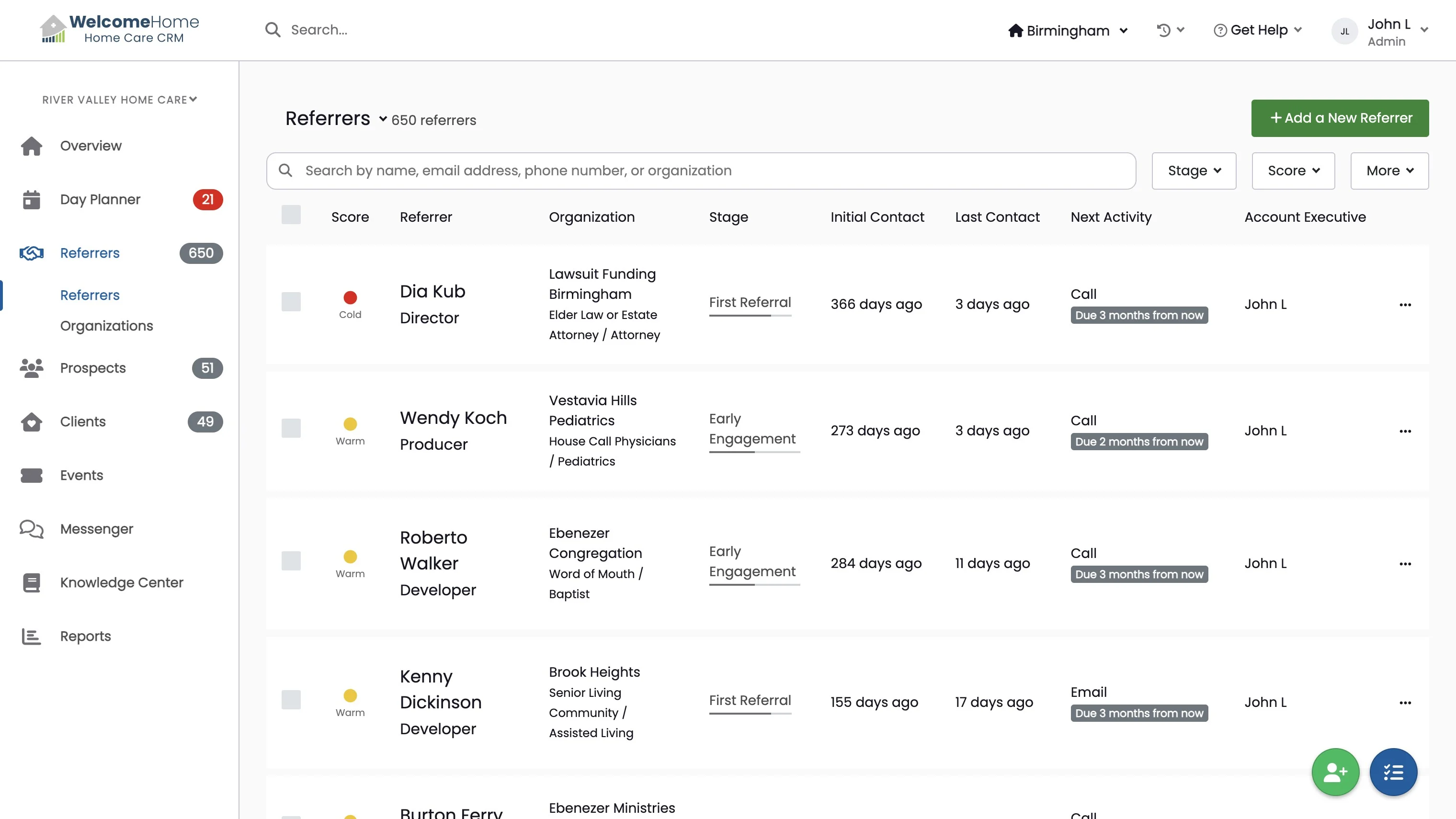Click Add a New Referrer button
Screen dimensions: 1456x819
[x=1340, y=118]
